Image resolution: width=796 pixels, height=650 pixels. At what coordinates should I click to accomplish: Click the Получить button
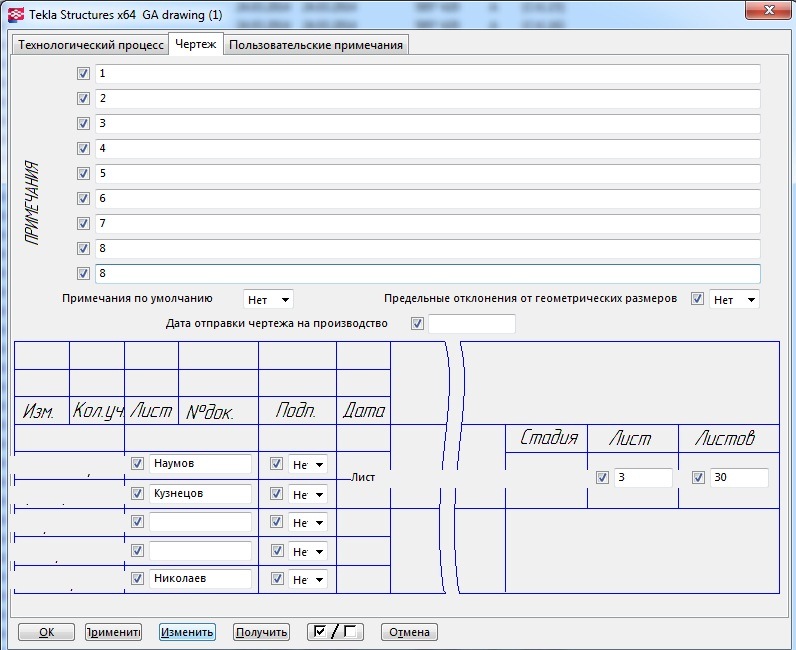(262, 632)
